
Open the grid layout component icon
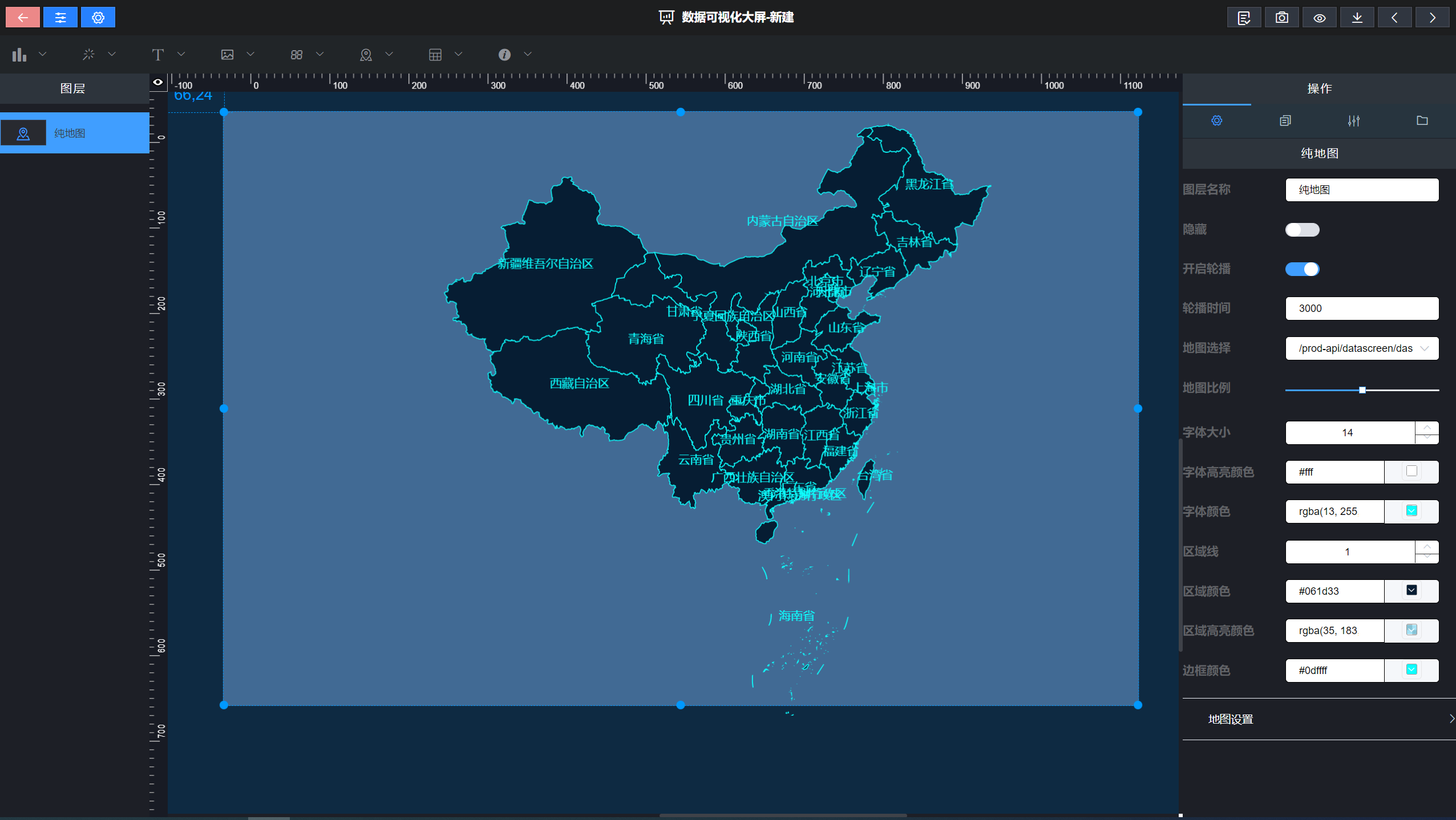[297, 55]
